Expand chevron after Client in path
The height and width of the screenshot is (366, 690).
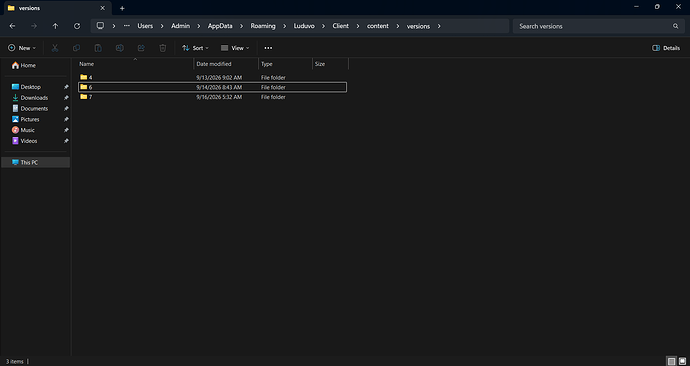tap(358, 26)
